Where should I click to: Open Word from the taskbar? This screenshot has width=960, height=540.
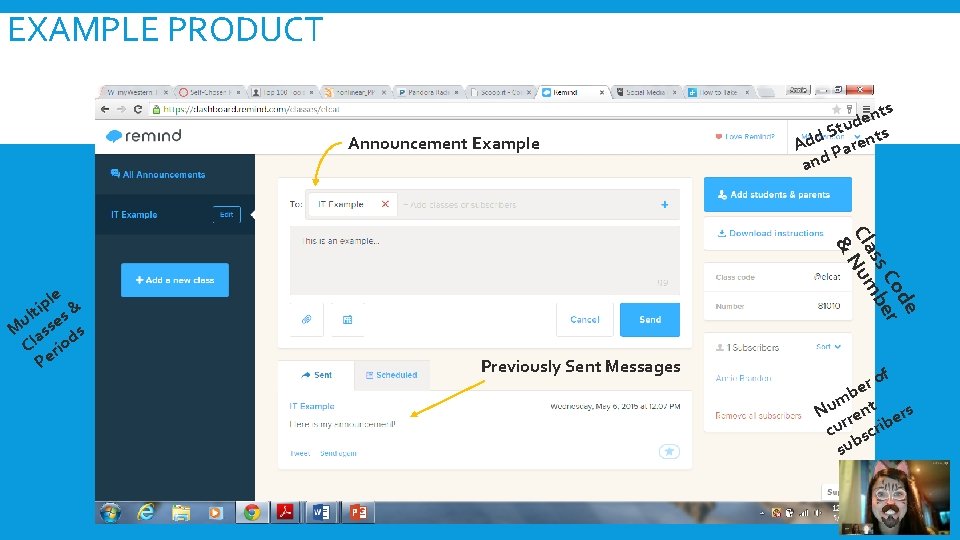pyautogui.click(x=321, y=512)
